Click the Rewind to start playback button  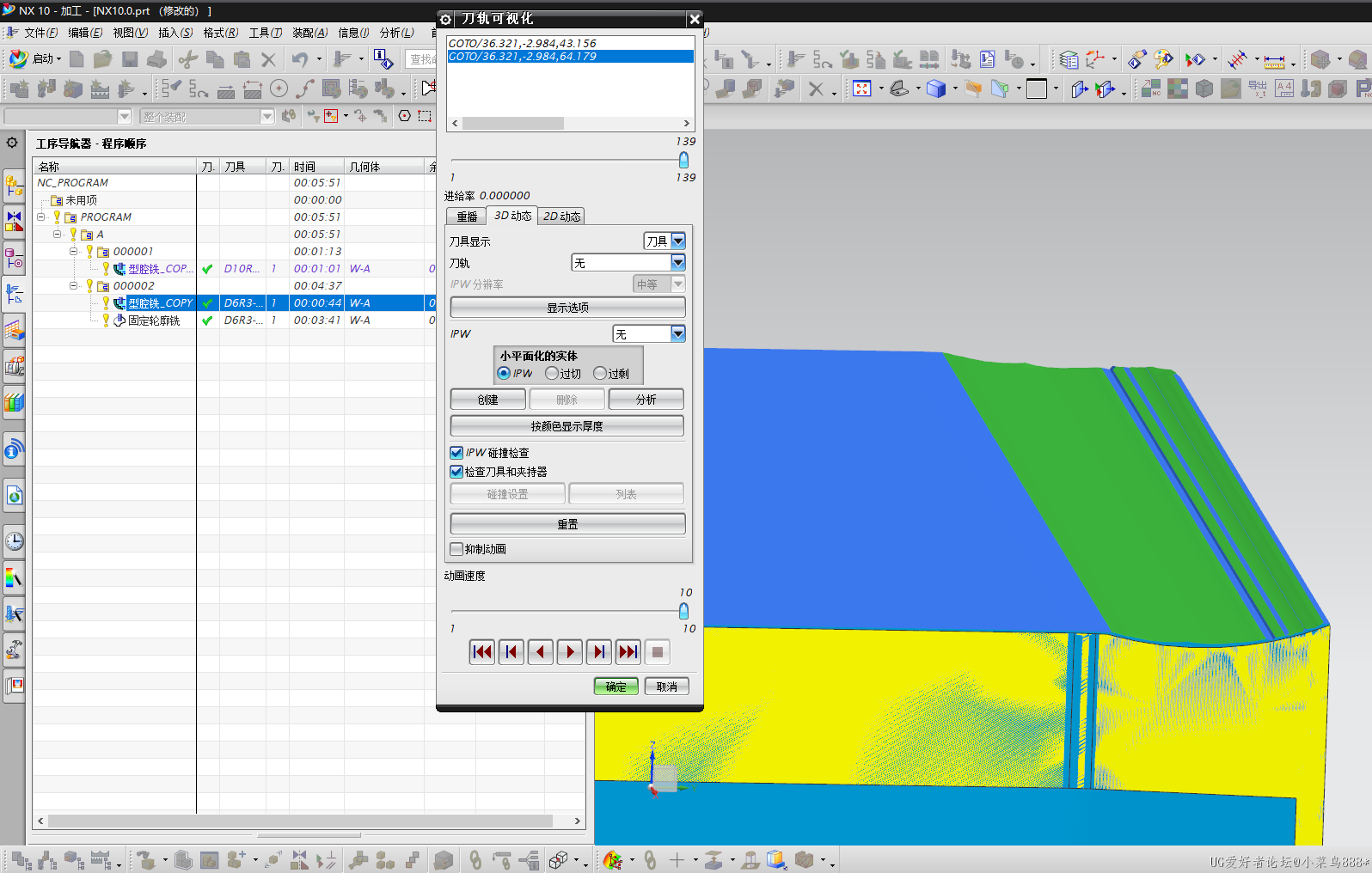pos(482,652)
